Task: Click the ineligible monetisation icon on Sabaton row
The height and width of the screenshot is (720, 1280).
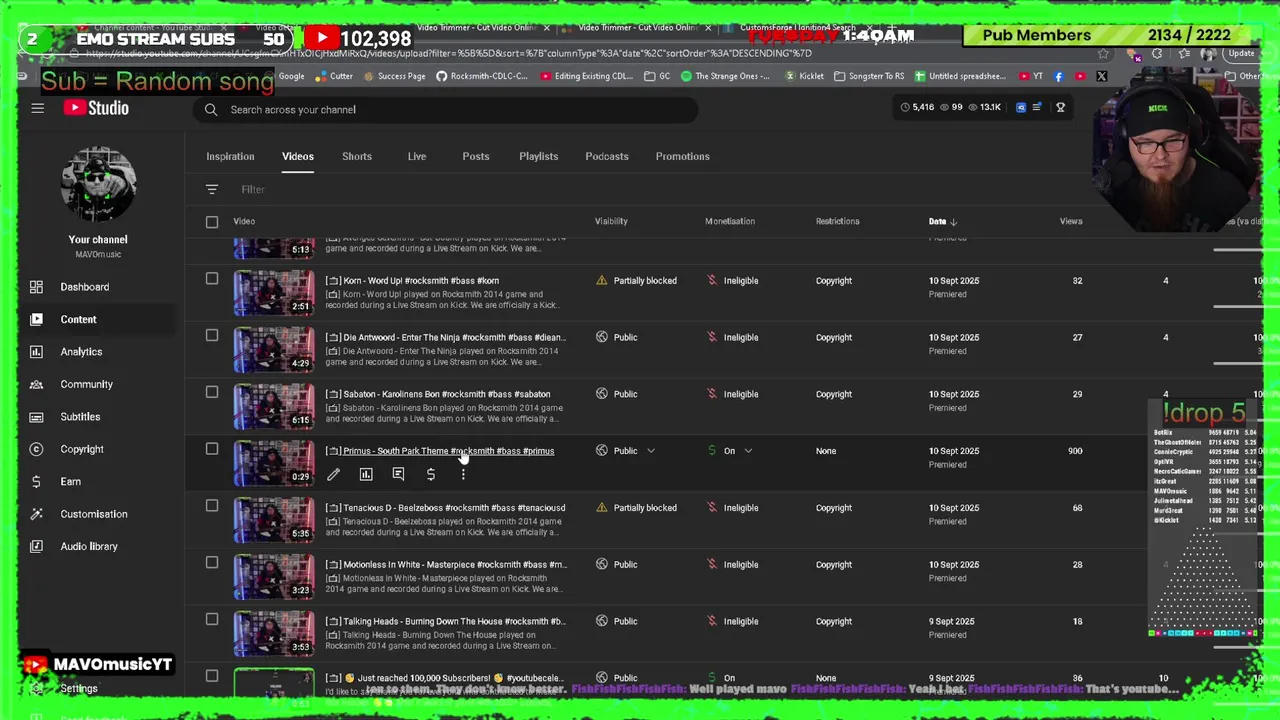Action: pyautogui.click(x=712, y=394)
